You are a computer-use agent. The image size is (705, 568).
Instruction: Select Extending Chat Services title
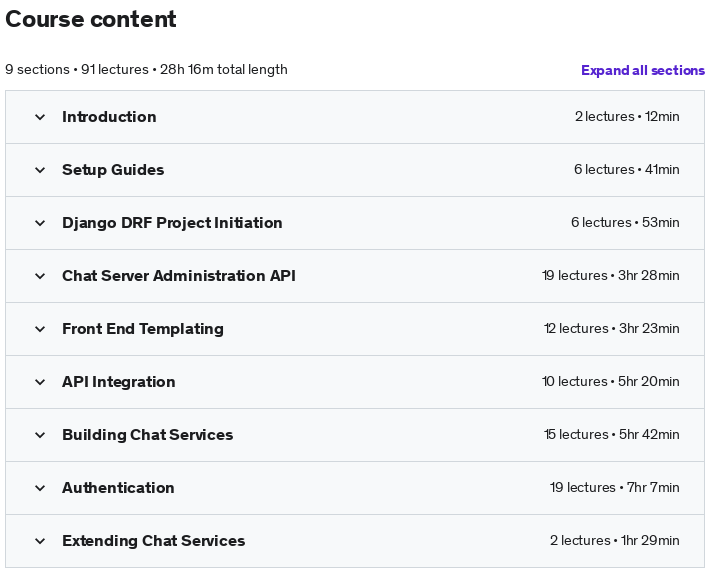tap(153, 541)
